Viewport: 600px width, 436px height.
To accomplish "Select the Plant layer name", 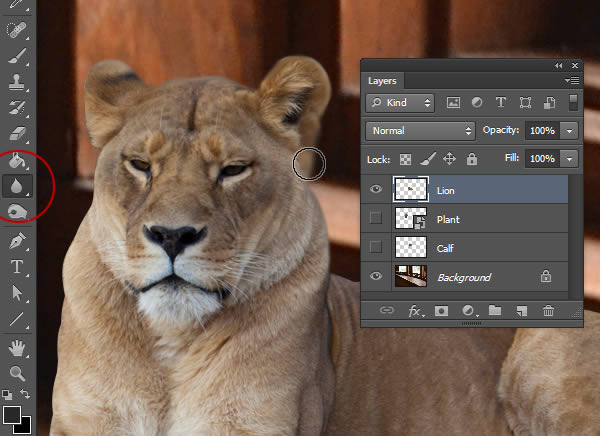I will (448, 219).
